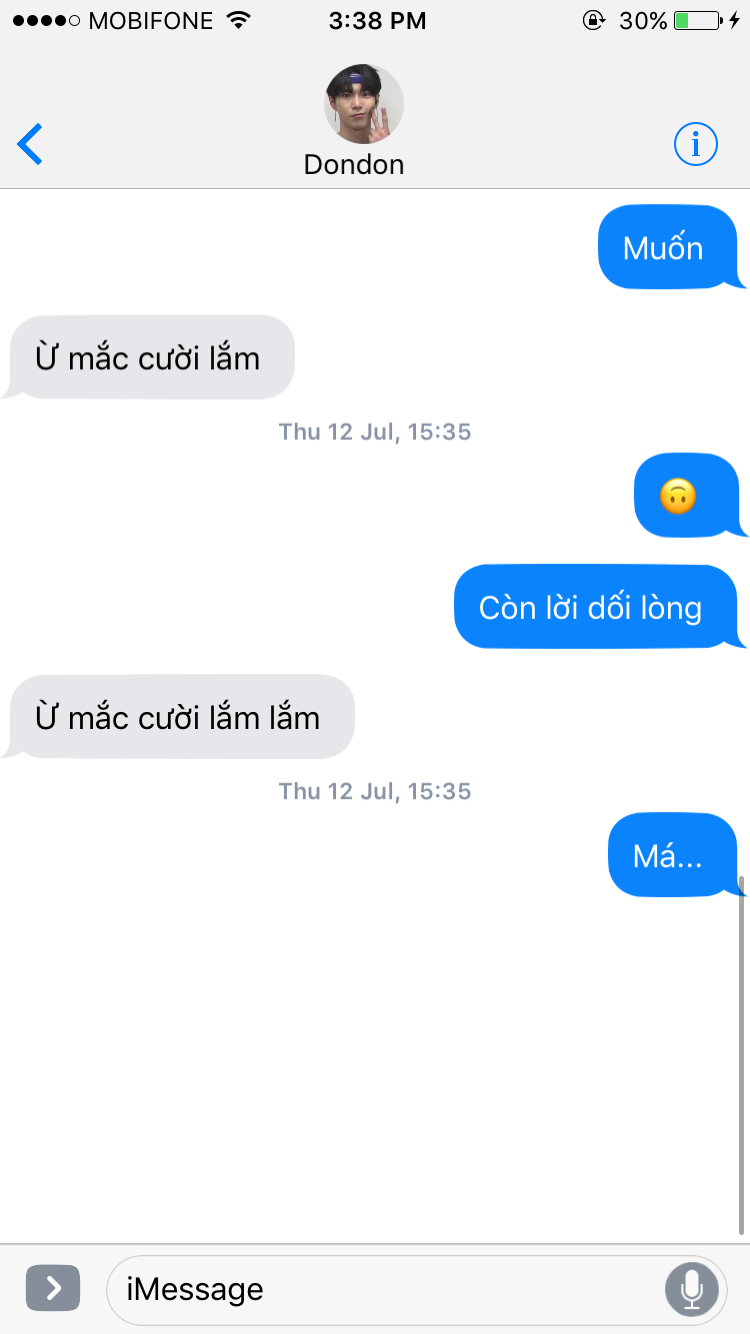Tap Dondon's contact avatar photo
Image resolution: width=750 pixels, height=1334 pixels.
click(364, 104)
